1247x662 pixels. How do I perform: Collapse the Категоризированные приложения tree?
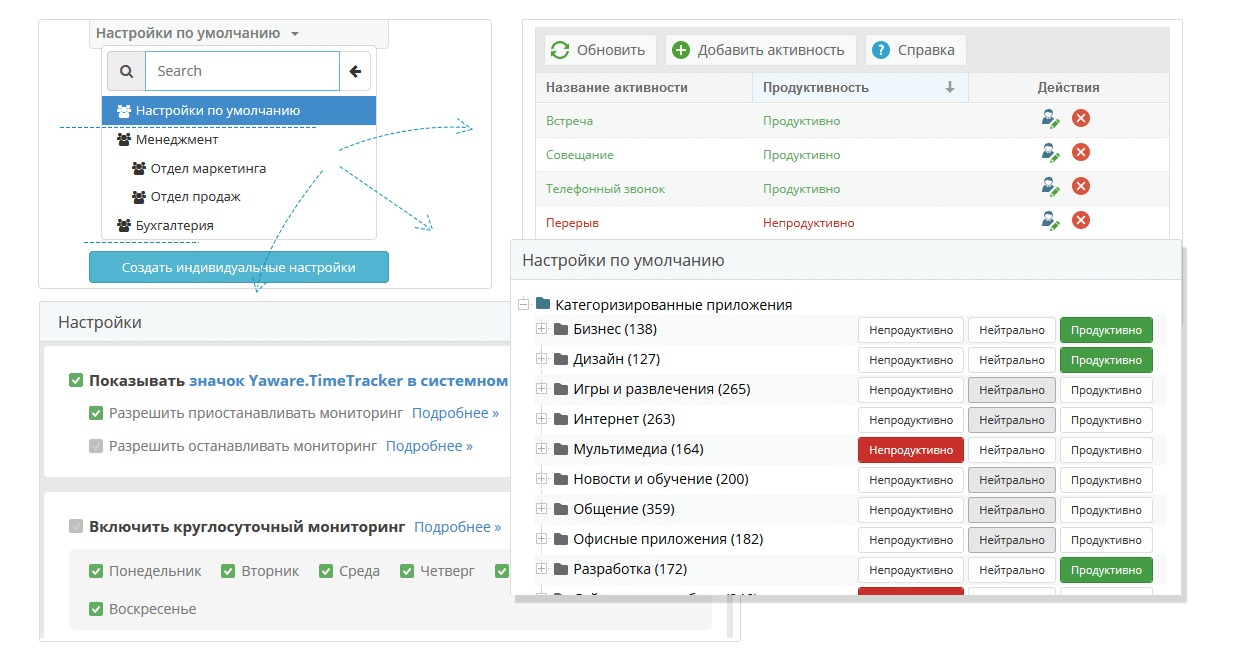coord(523,304)
